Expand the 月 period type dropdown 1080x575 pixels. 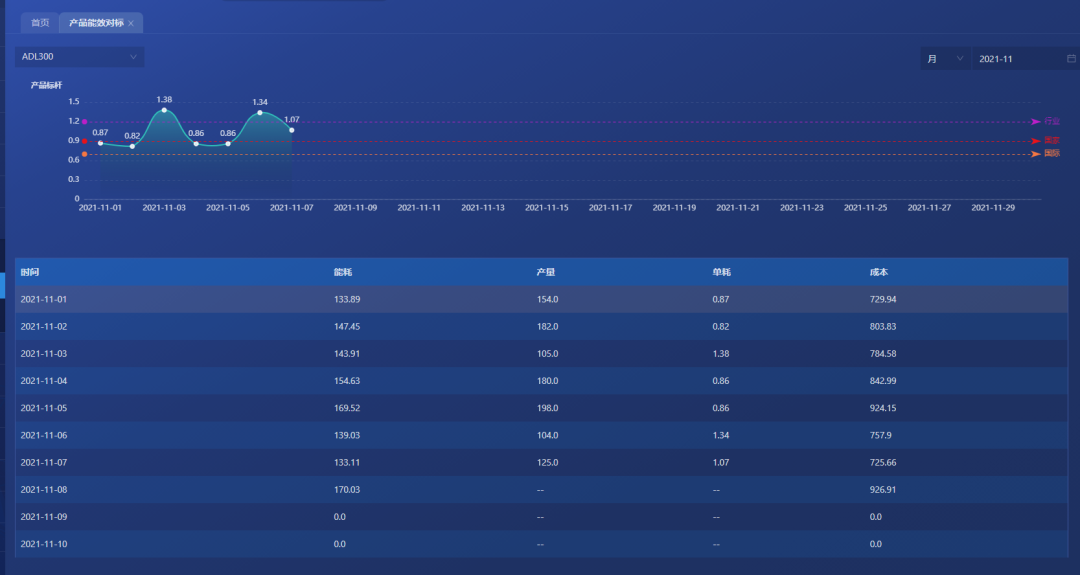coord(944,59)
